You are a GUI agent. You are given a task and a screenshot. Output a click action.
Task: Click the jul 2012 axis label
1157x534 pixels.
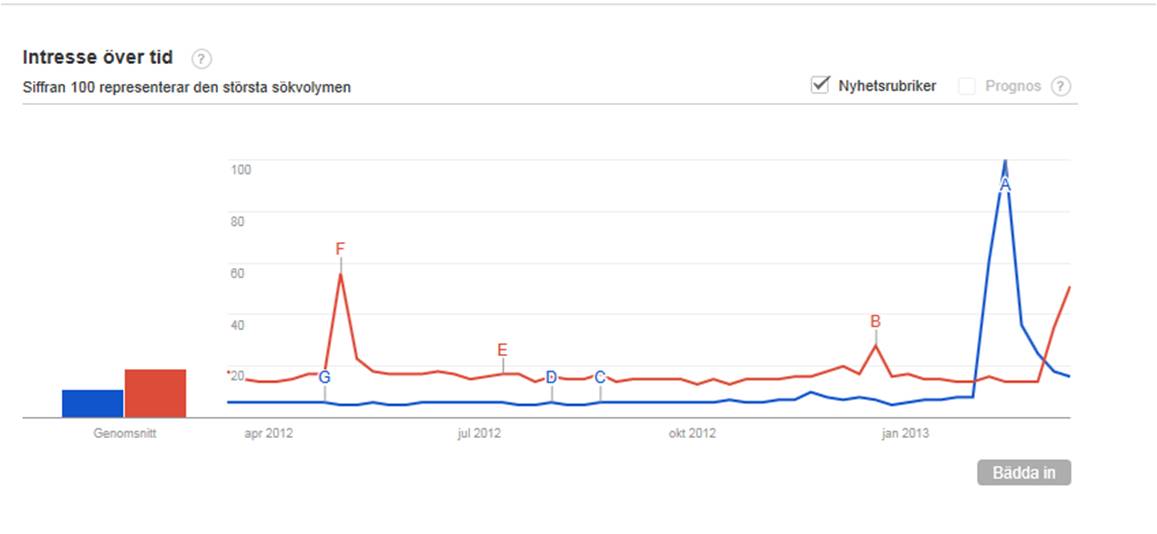click(479, 433)
